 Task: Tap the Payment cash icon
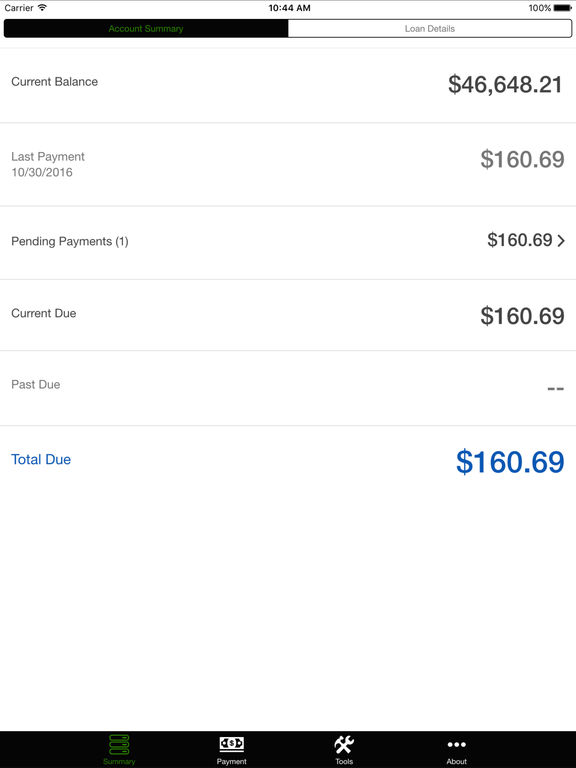click(x=231, y=744)
